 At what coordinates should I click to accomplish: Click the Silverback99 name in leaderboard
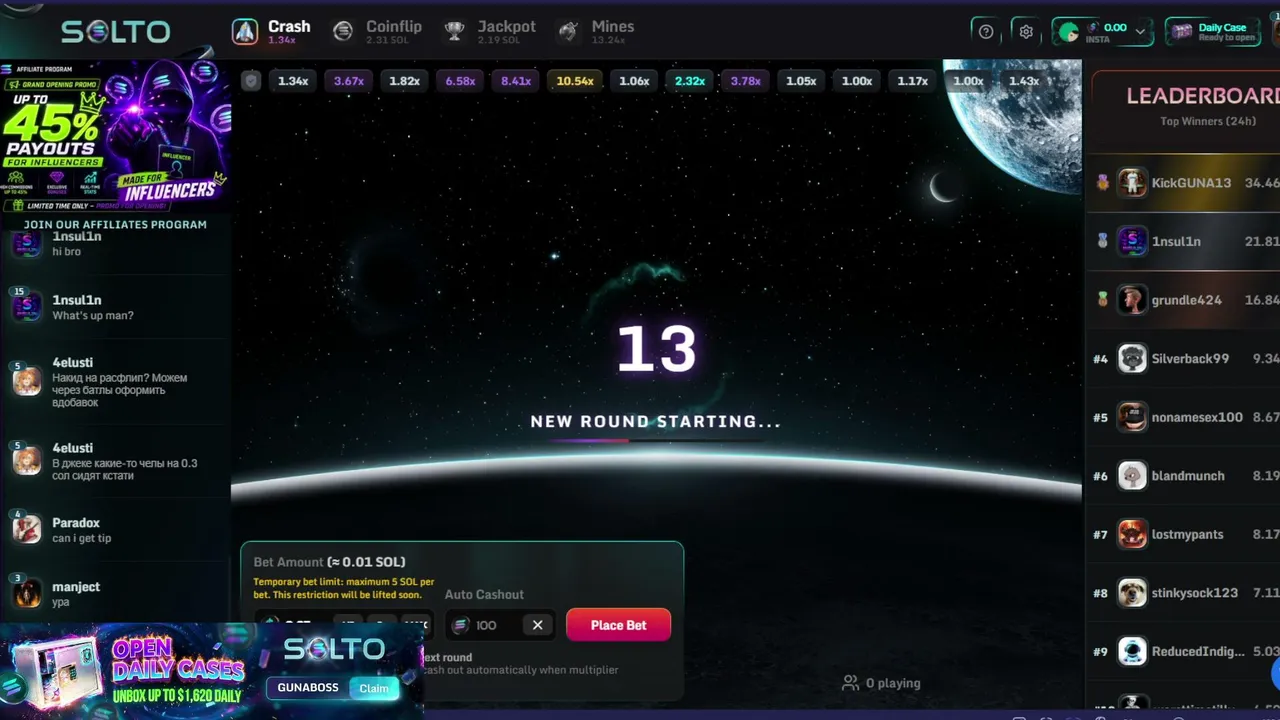(x=1190, y=358)
